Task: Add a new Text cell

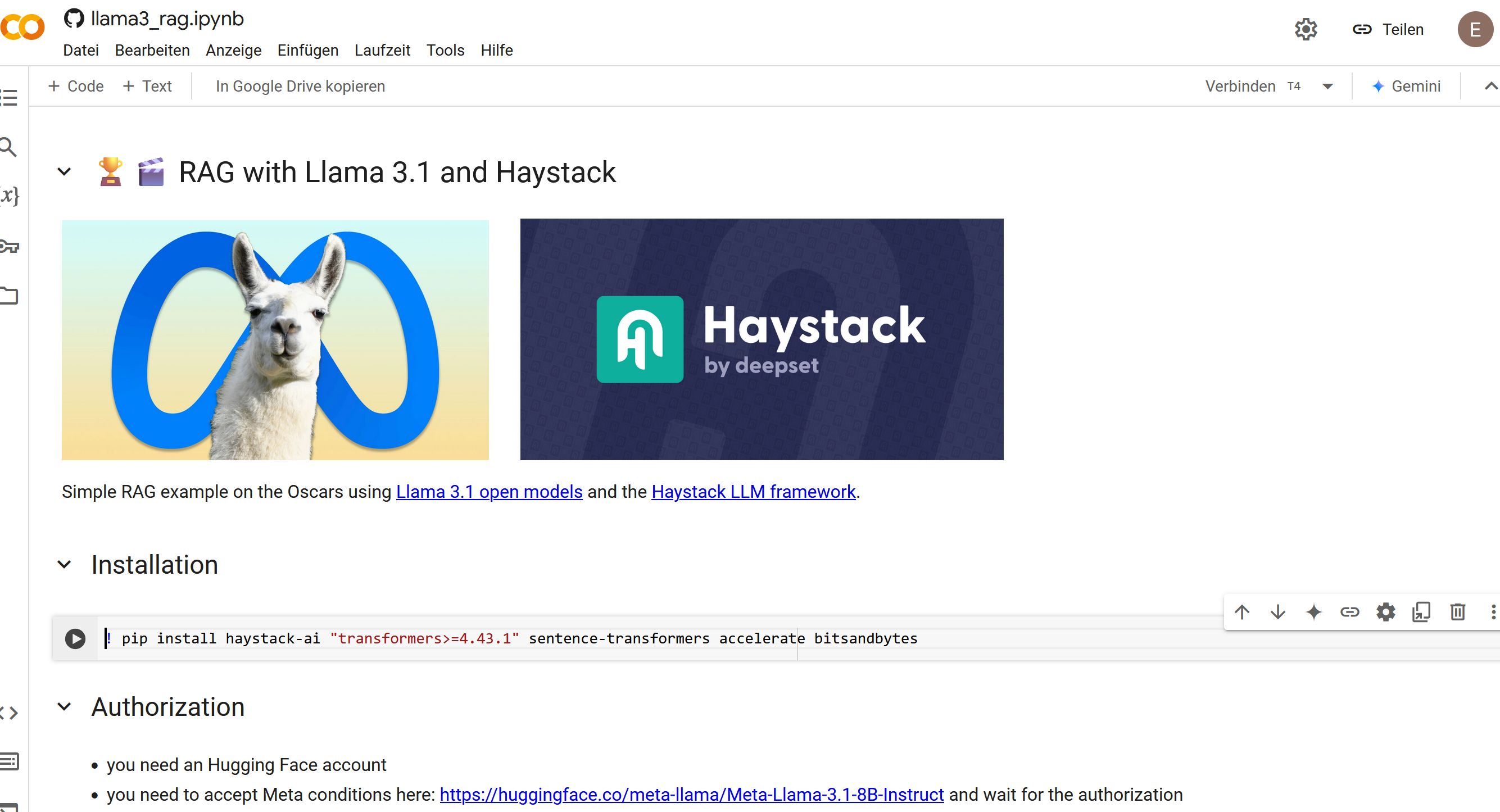Action: click(x=147, y=86)
